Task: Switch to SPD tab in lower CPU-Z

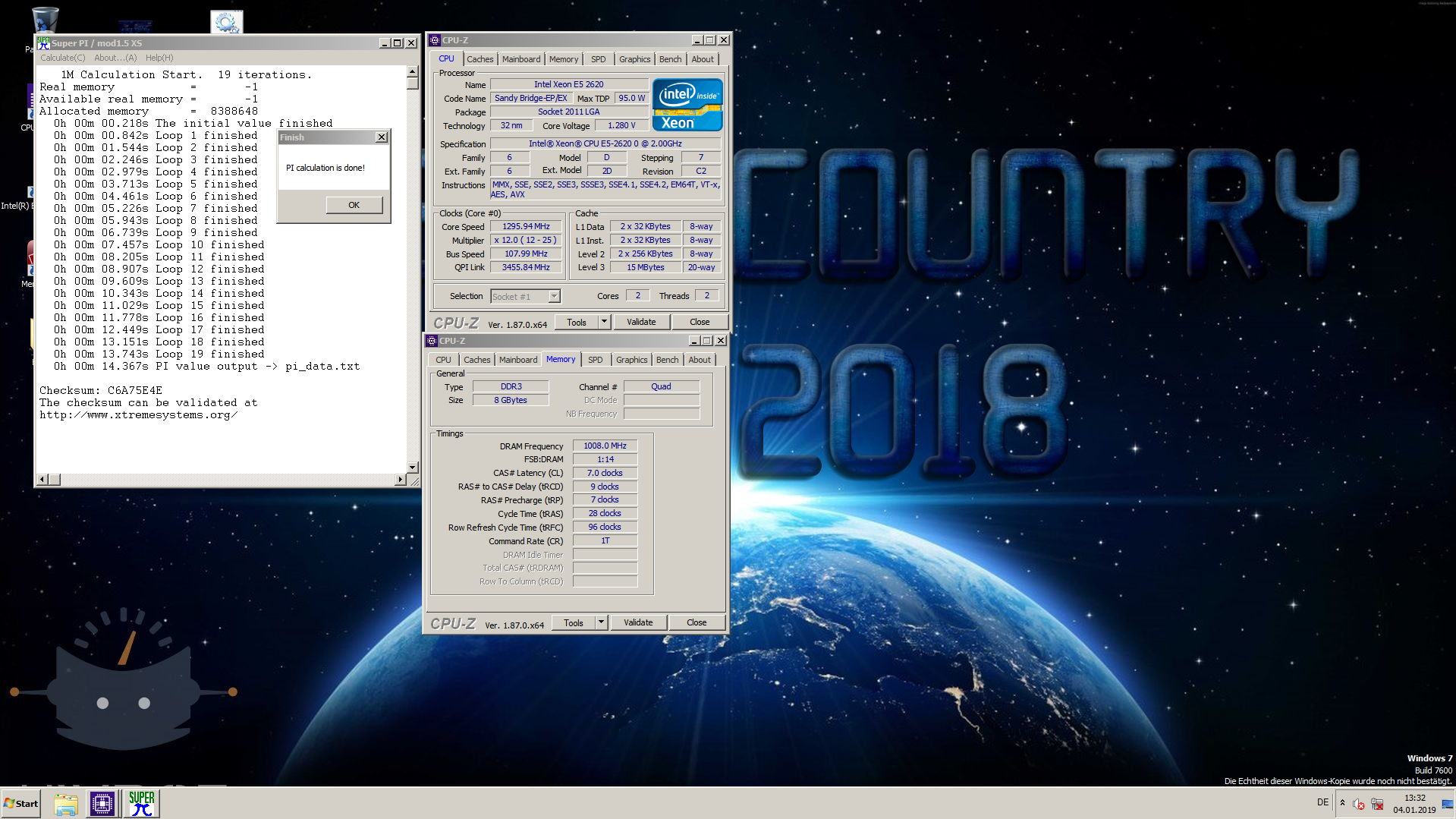Action: (596, 360)
